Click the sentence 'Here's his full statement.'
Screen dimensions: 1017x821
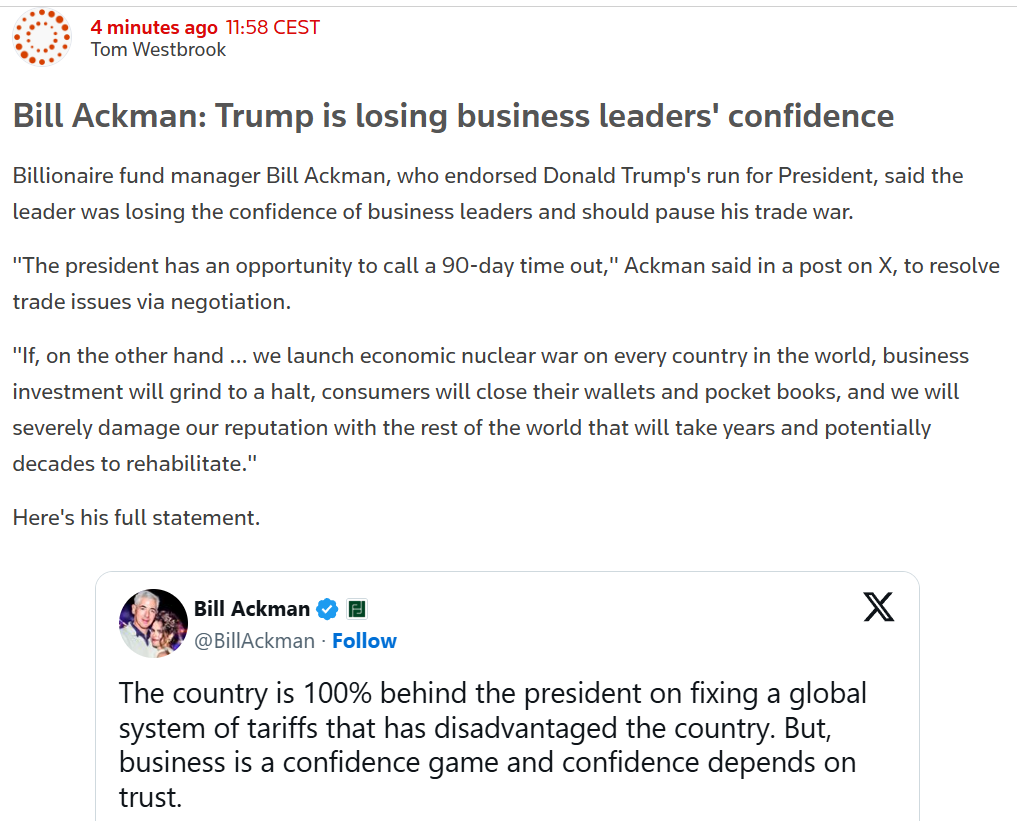click(x=136, y=518)
